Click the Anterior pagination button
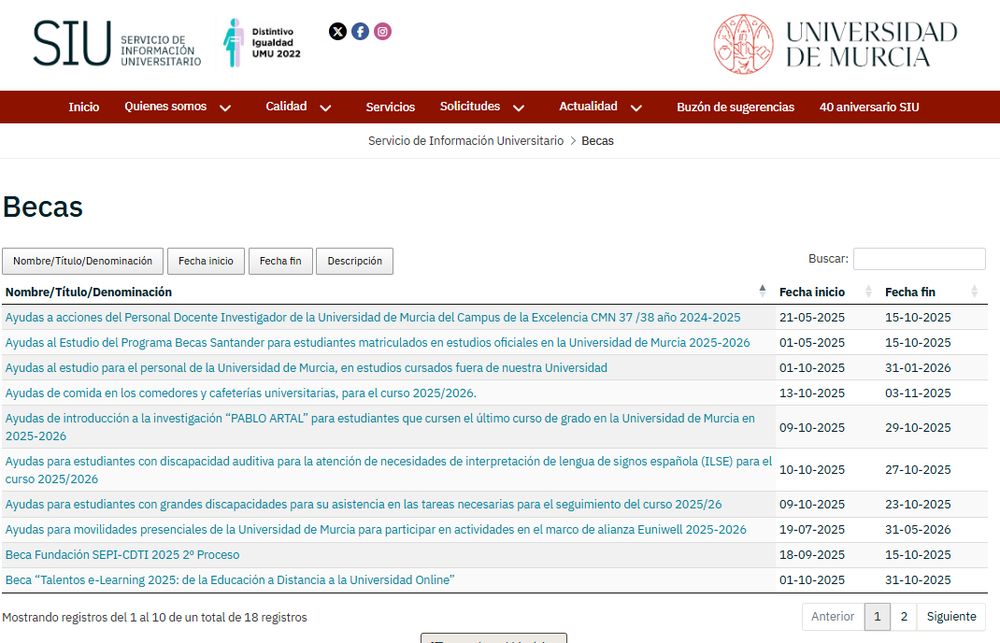The image size is (1000, 643). (x=833, y=617)
